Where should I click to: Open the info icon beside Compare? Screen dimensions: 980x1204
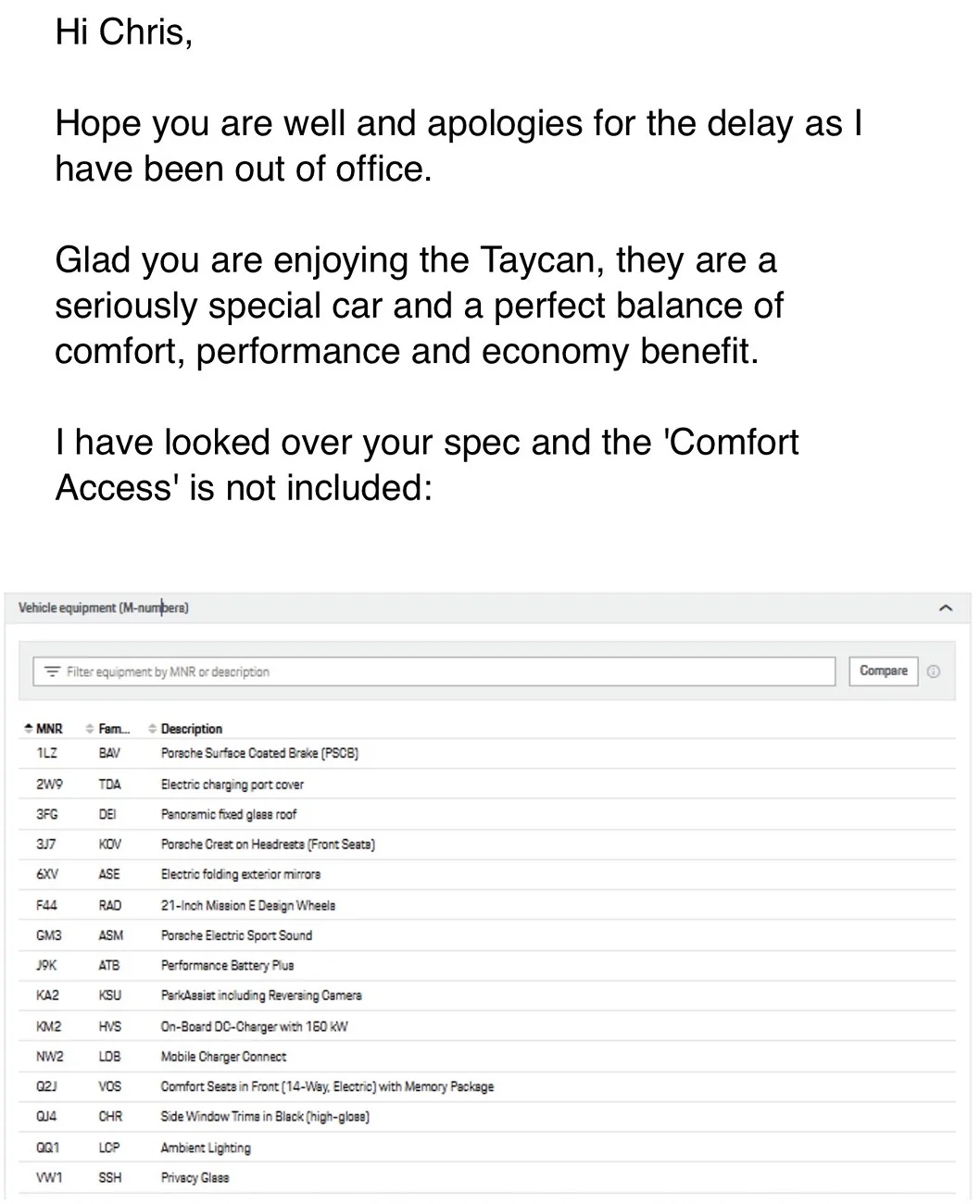(x=933, y=671)
